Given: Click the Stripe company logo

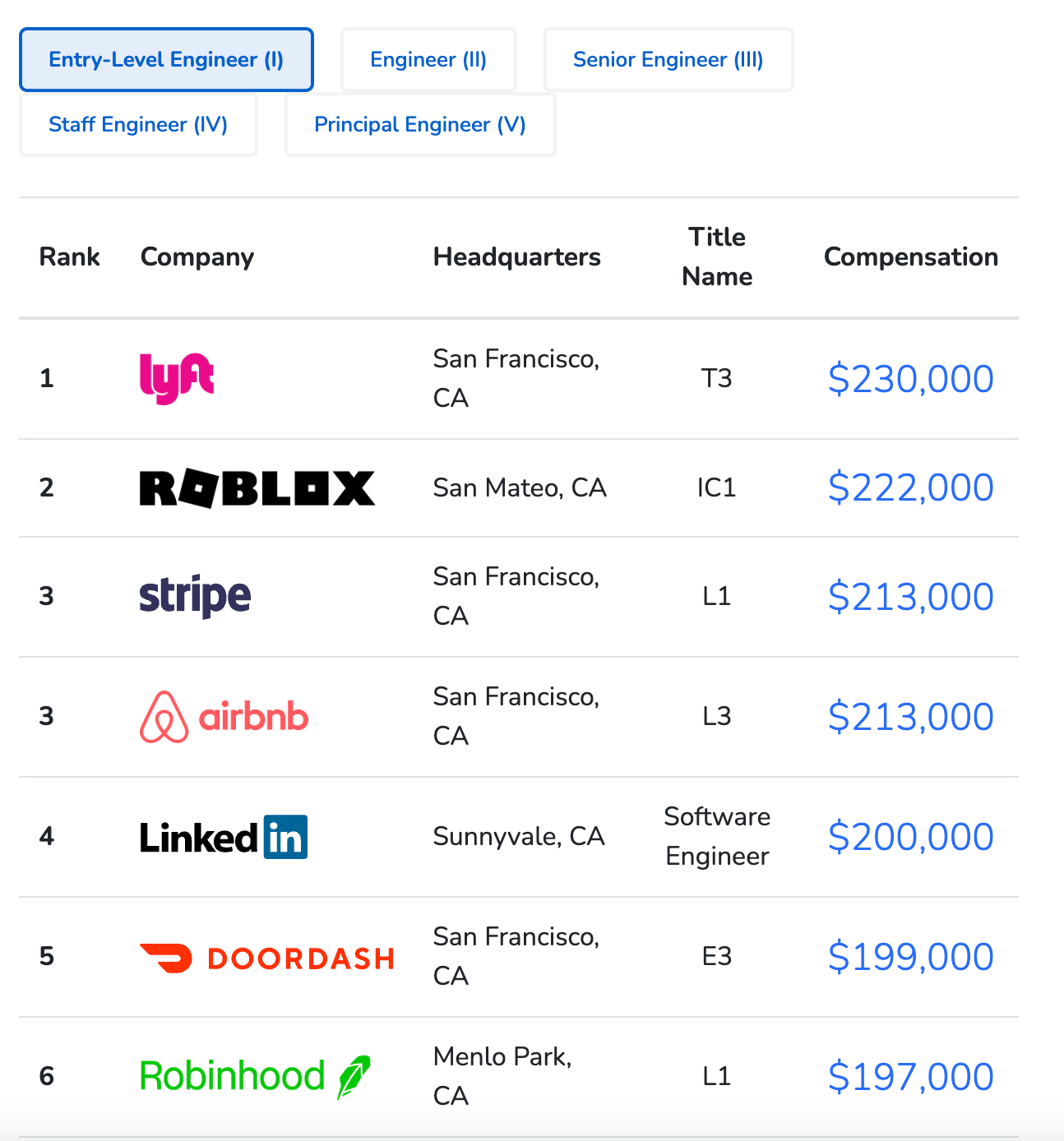Looking at the screenshot, I should (x=194, y=597).
